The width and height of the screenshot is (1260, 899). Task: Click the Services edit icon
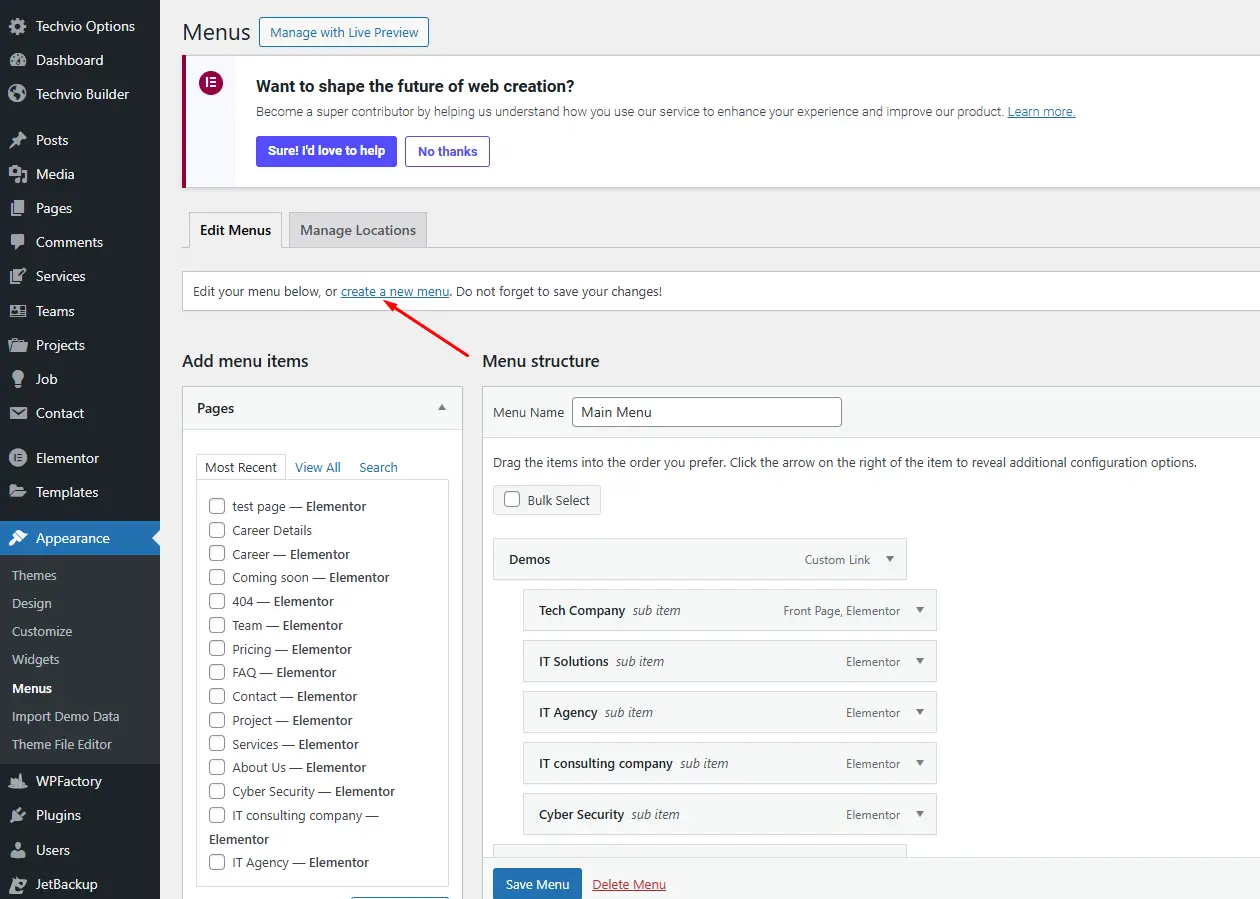tap(17, 276)
